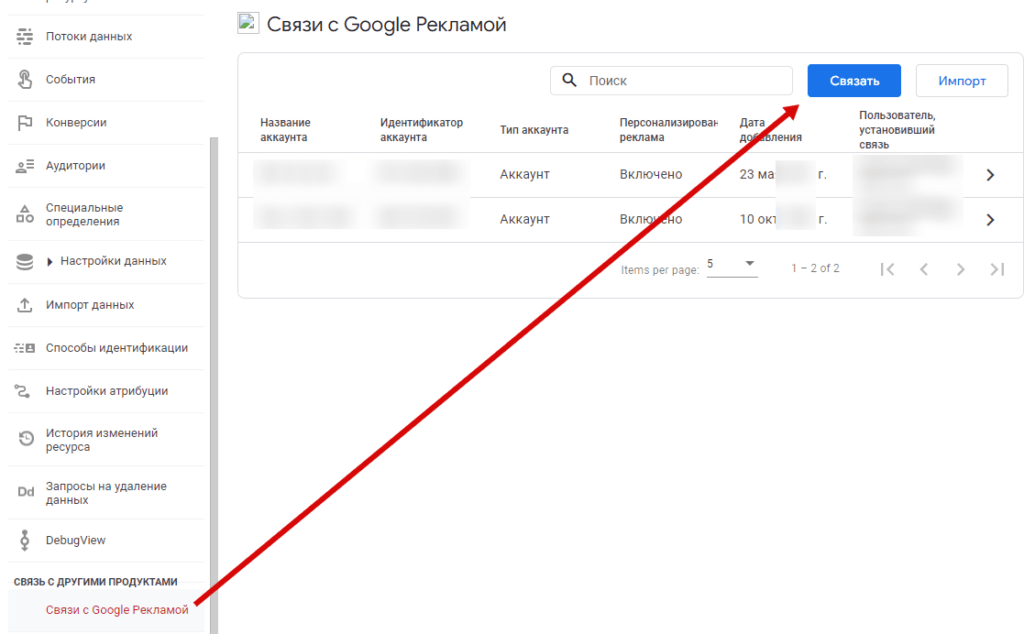Click the Audiences icon in sidebar
1024x634 pixels.
25,166
